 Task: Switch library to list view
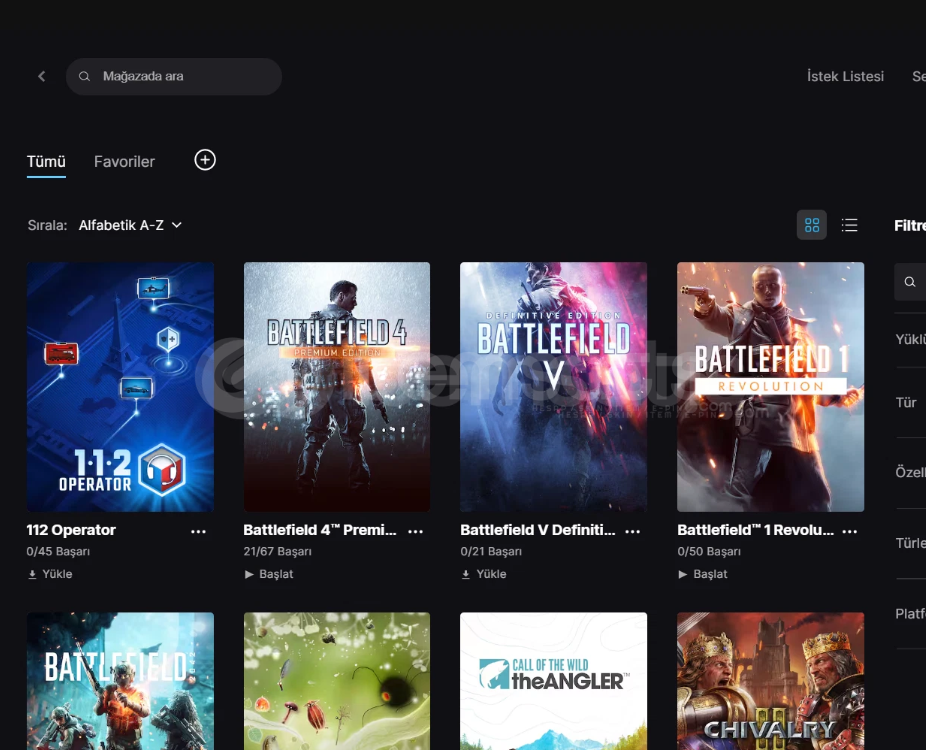click(849, 225)
